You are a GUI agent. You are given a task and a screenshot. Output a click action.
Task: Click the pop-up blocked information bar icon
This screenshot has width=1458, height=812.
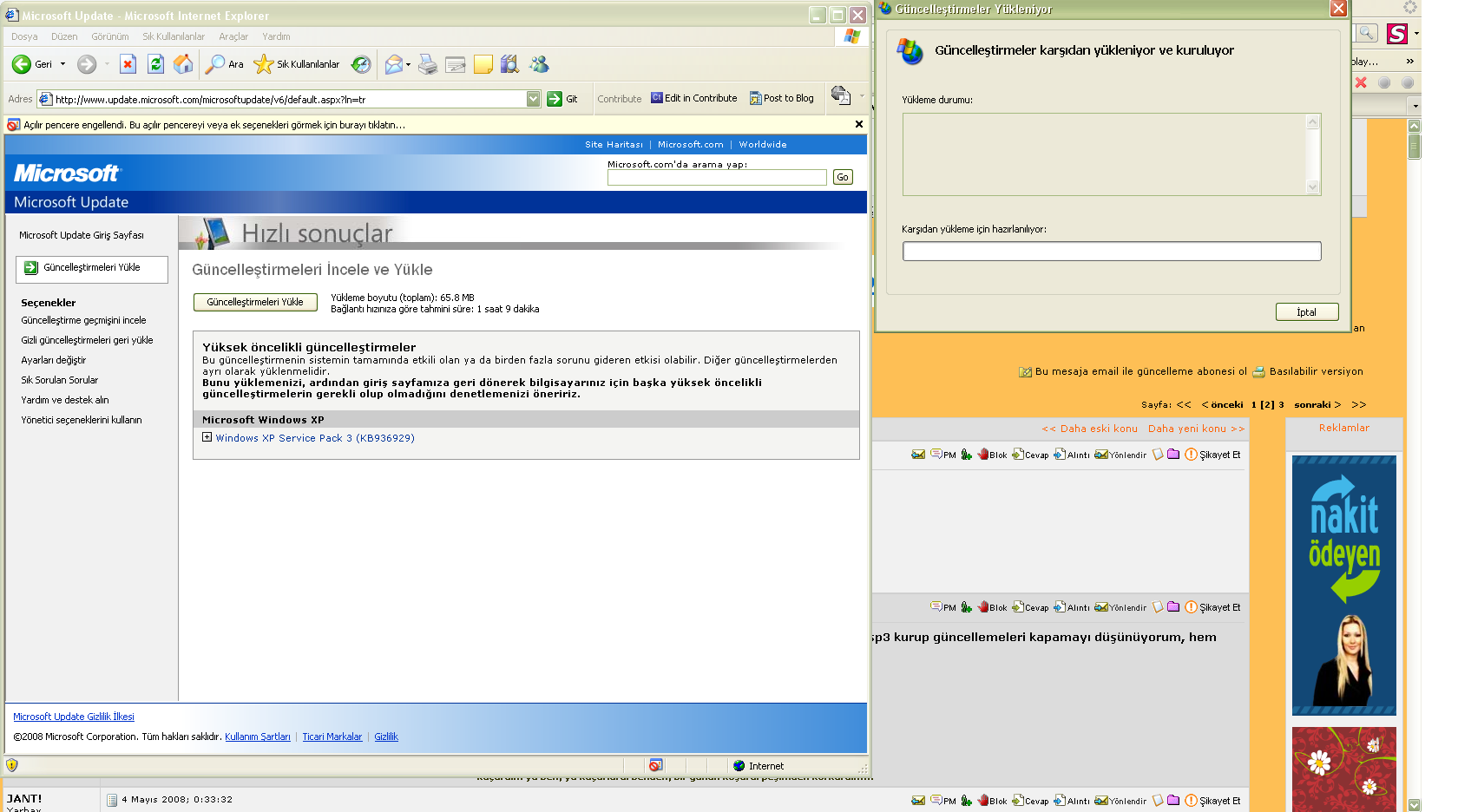coord(13,125)
